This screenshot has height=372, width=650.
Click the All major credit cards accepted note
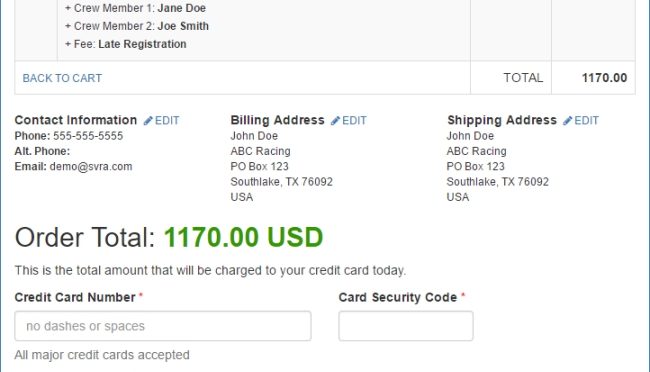tap(102, 355)
